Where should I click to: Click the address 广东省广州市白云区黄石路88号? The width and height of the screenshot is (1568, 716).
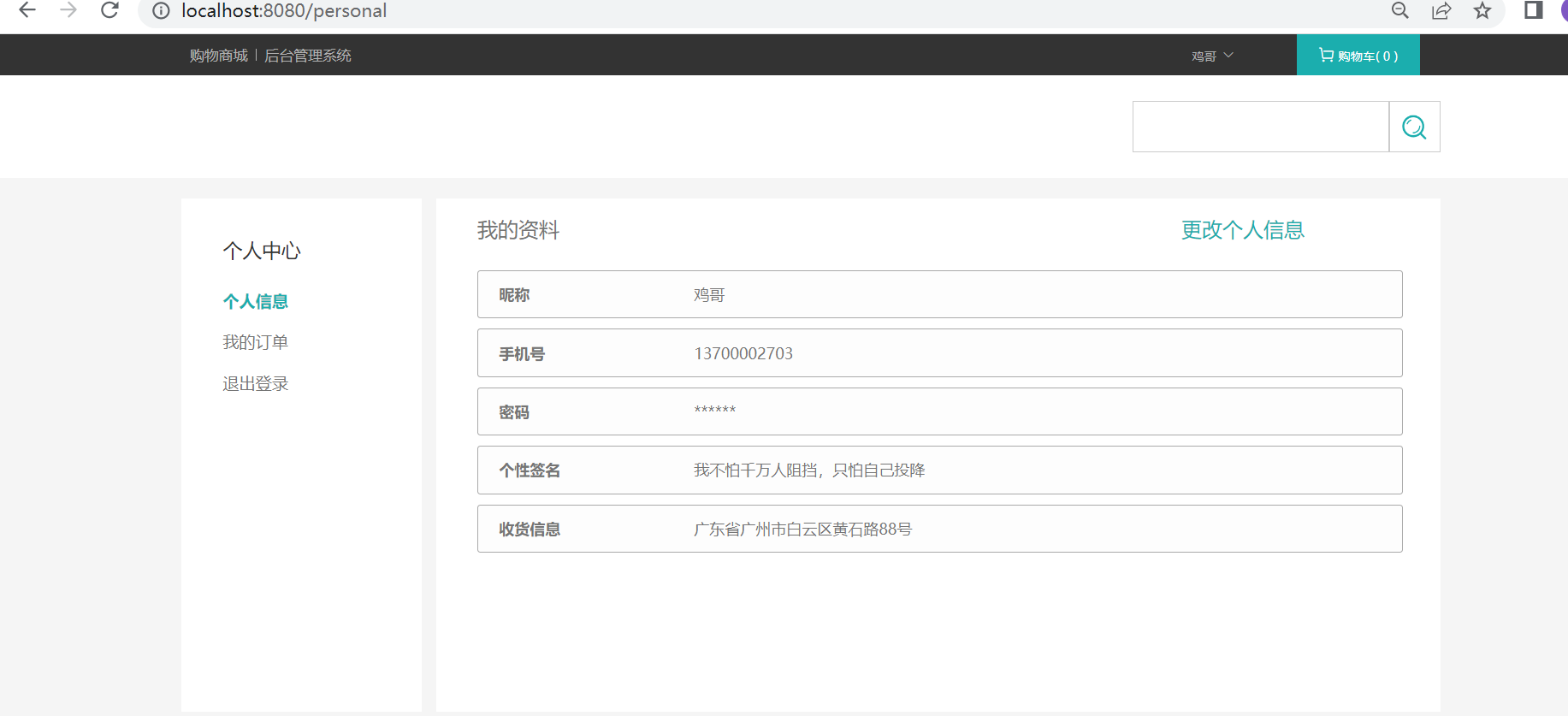802,530
